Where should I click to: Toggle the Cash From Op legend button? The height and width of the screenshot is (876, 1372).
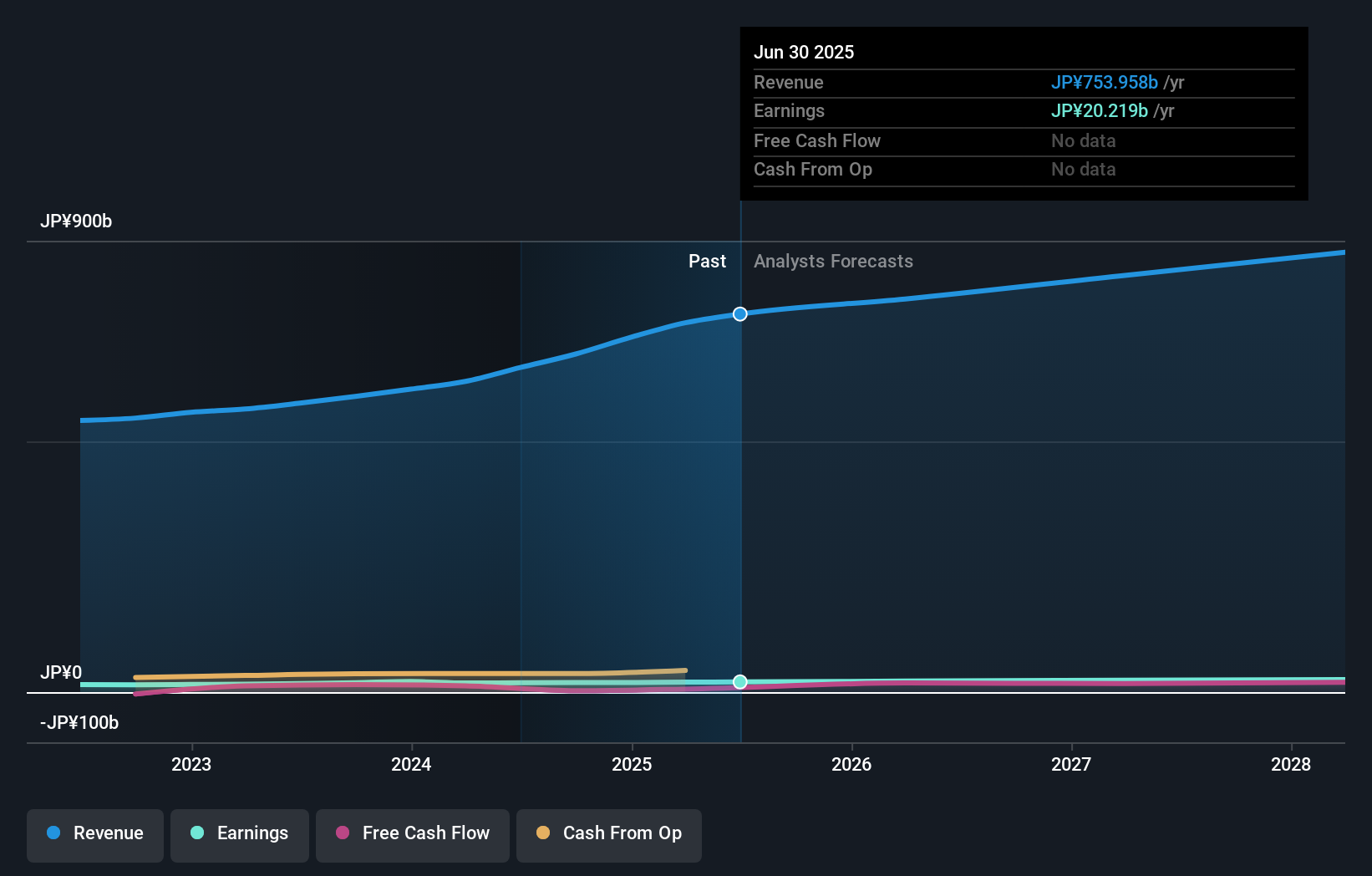point(609,835)
